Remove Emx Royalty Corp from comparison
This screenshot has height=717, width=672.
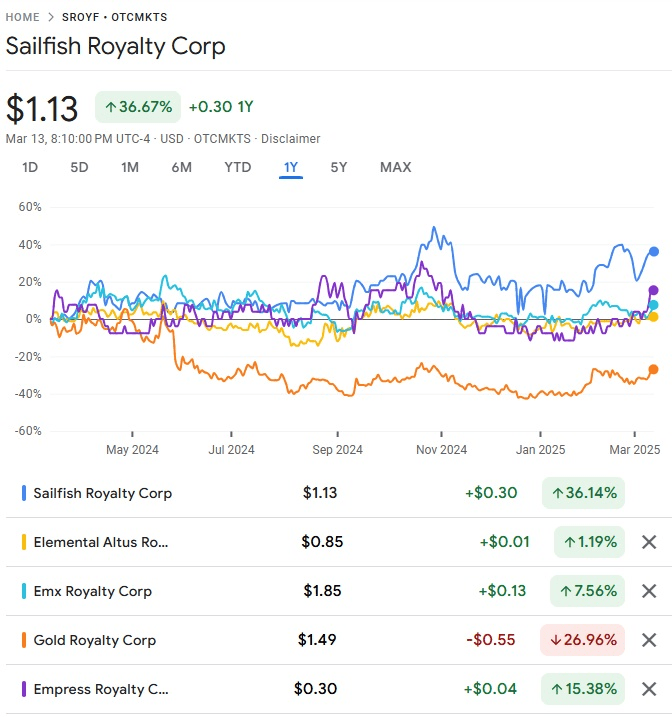[x=649, y=591]
